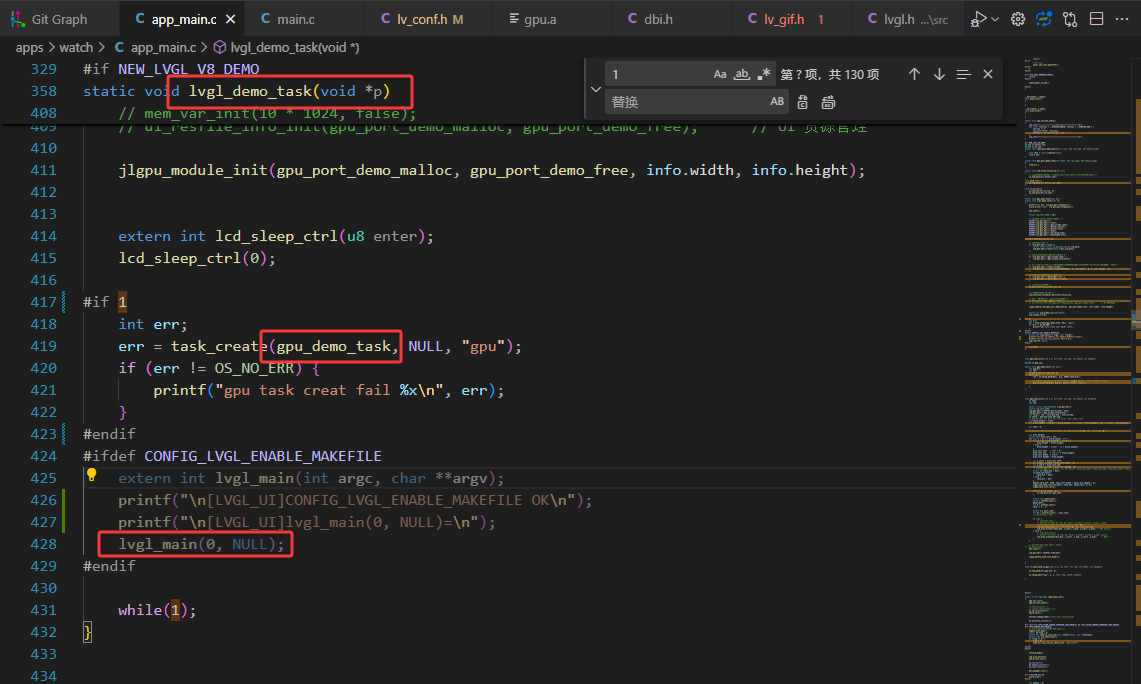Click the gpu_demo_task identifier on line 419
The height and width of the screenshot is (684, 1141).
[334, 346]
